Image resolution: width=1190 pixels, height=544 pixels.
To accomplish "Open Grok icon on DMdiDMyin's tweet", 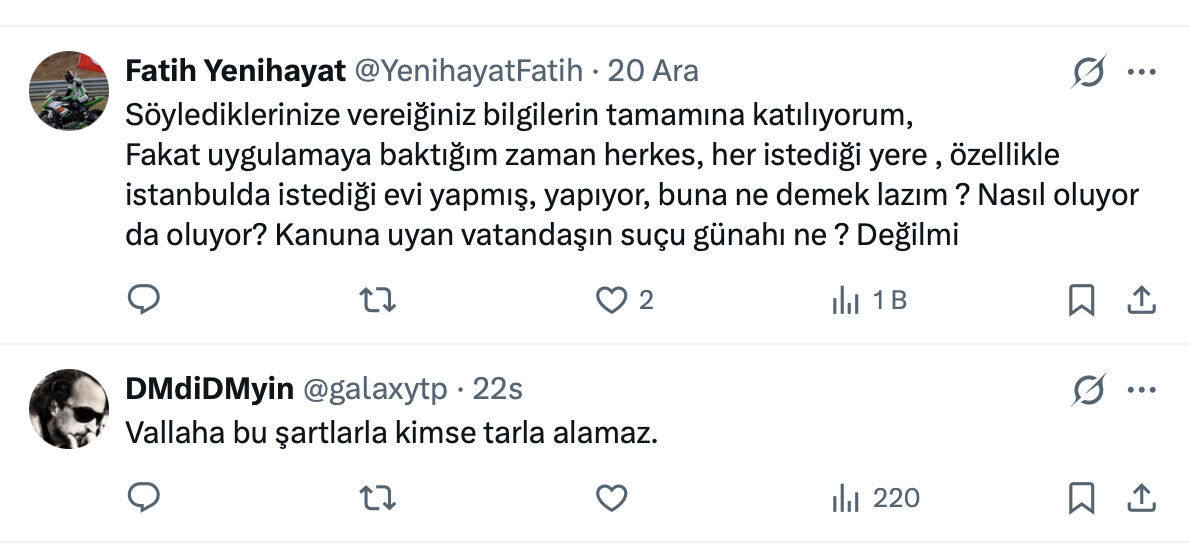I will (1089, 390).
